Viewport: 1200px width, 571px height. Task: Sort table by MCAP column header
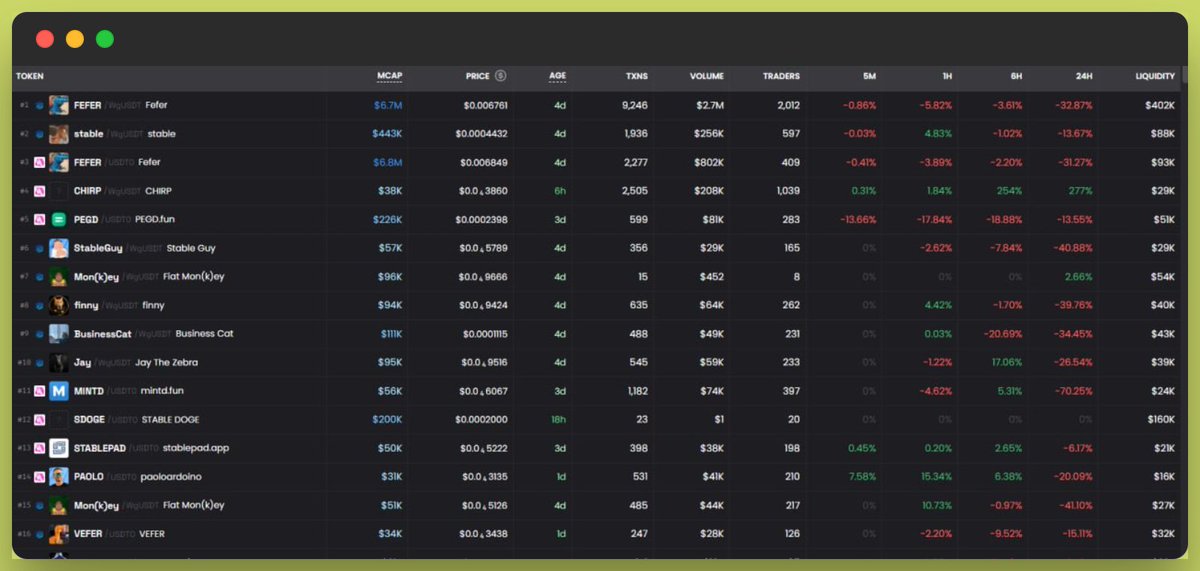point(389,76)
